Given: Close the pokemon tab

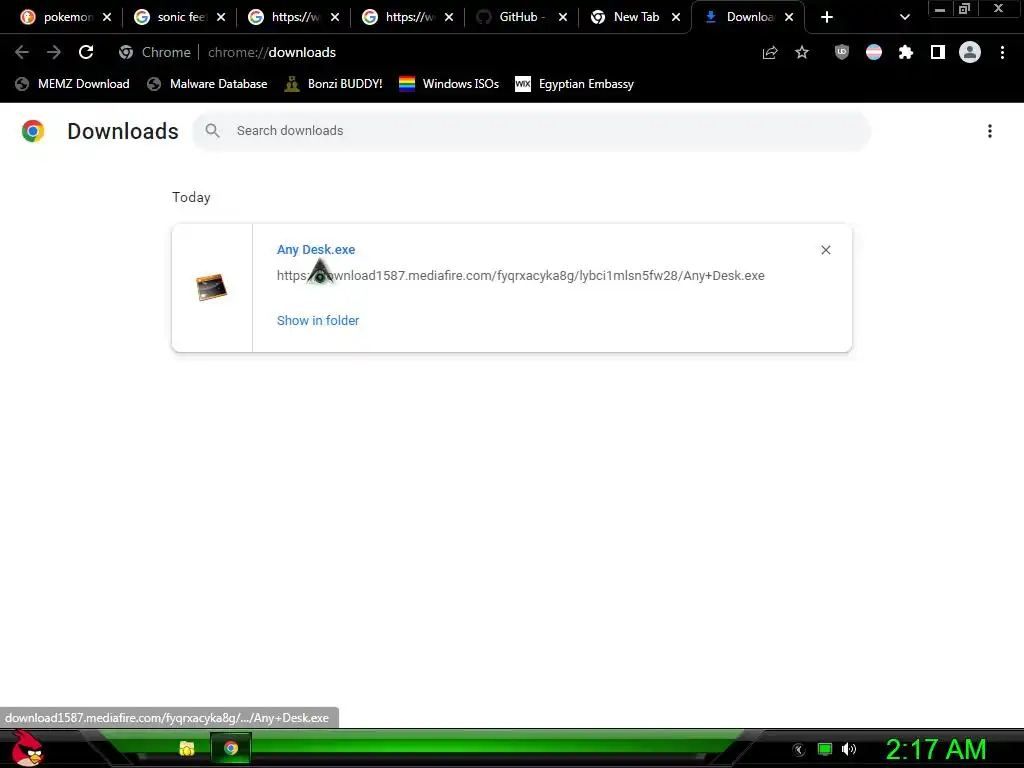Looking at the screenshot, I should pos(107,17).
